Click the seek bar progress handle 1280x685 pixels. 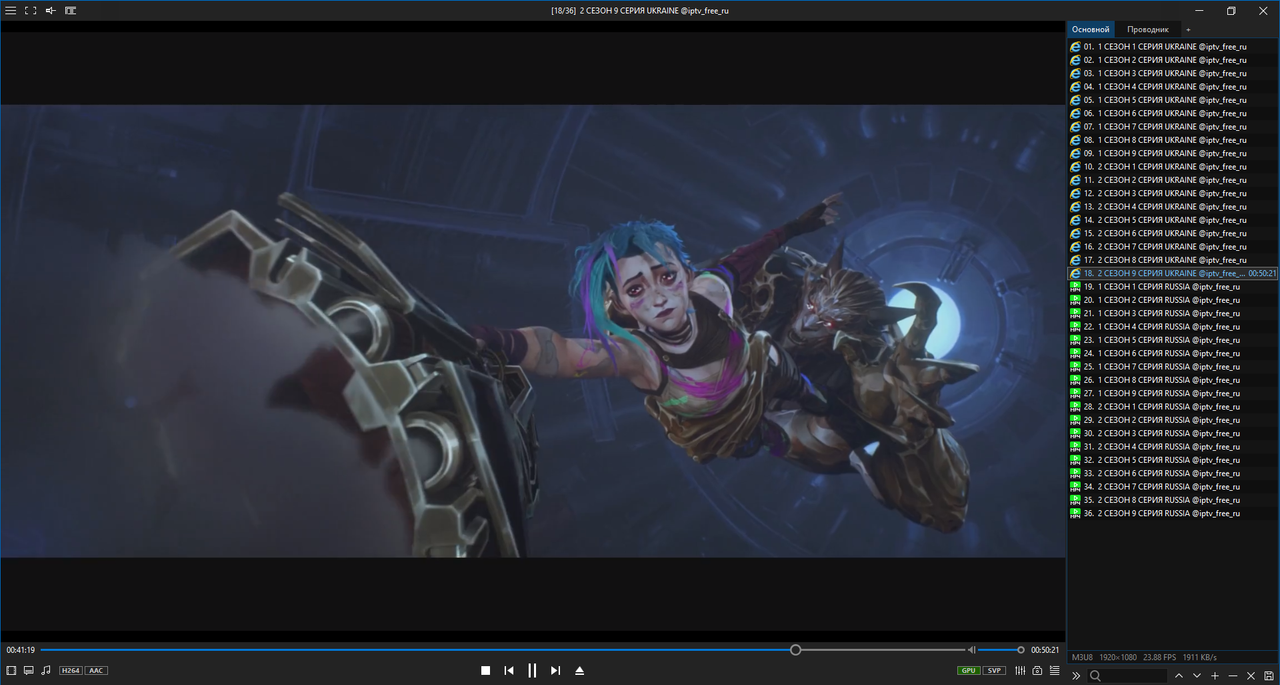[x=796, y=650]
